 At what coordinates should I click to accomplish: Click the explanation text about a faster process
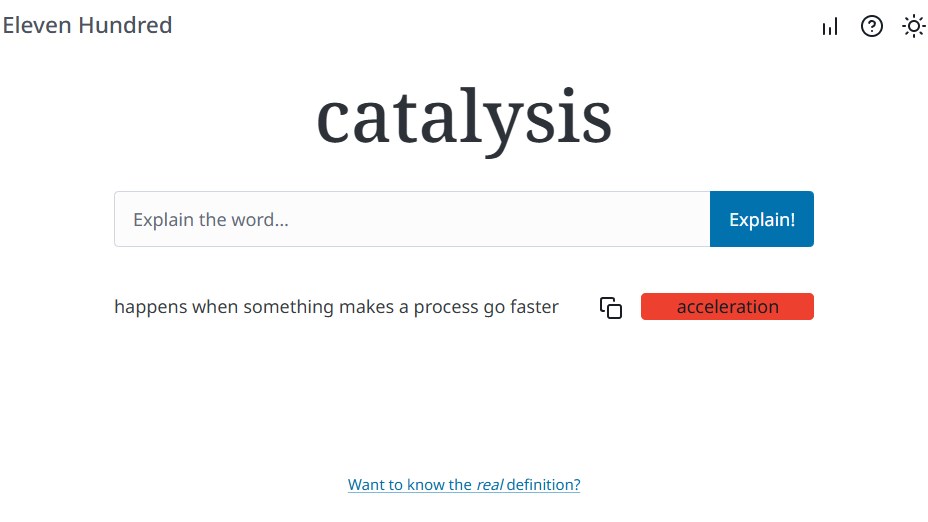tap(336, 307)
